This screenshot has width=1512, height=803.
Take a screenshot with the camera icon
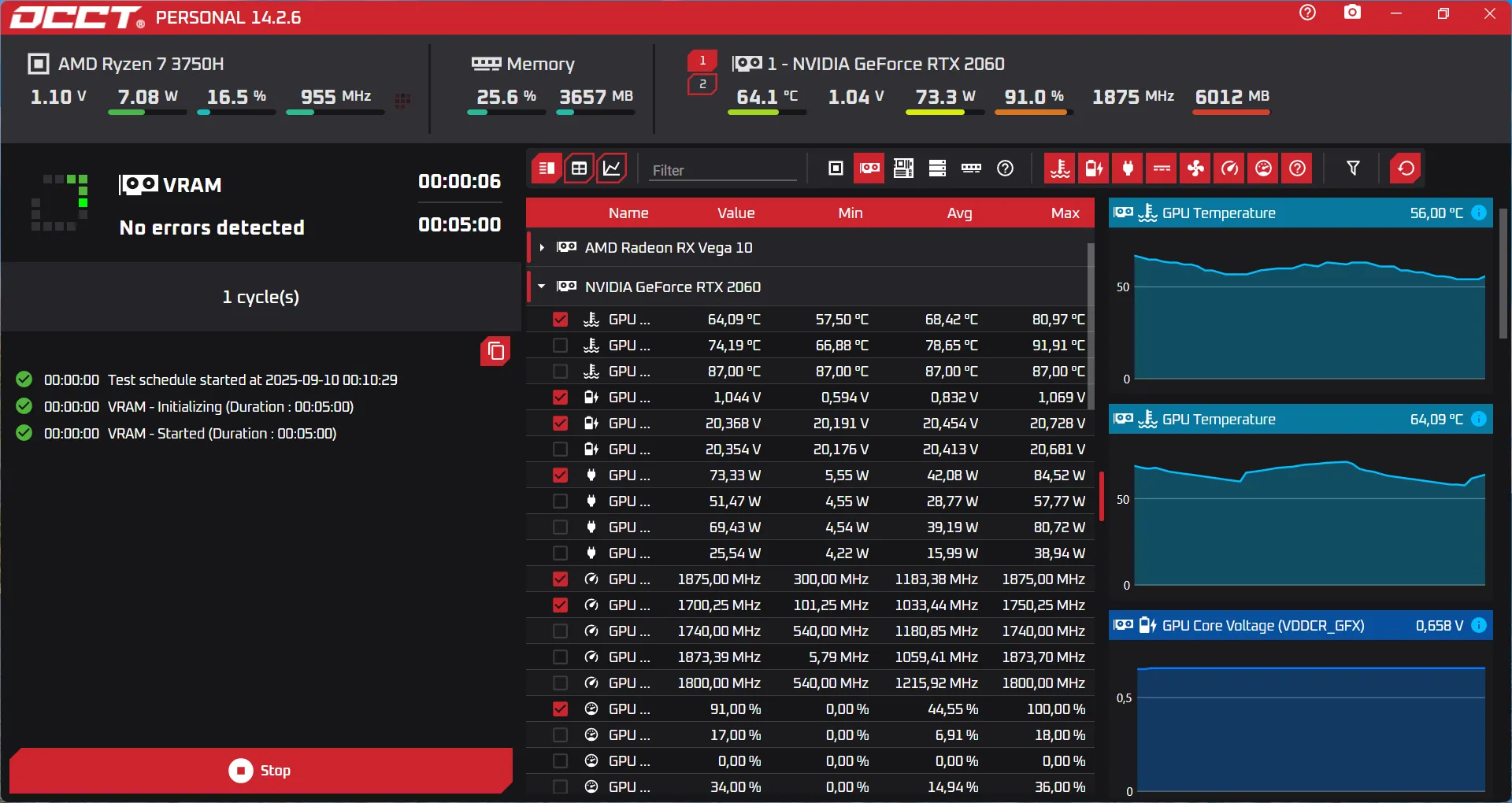click(x=1352, y=13)
